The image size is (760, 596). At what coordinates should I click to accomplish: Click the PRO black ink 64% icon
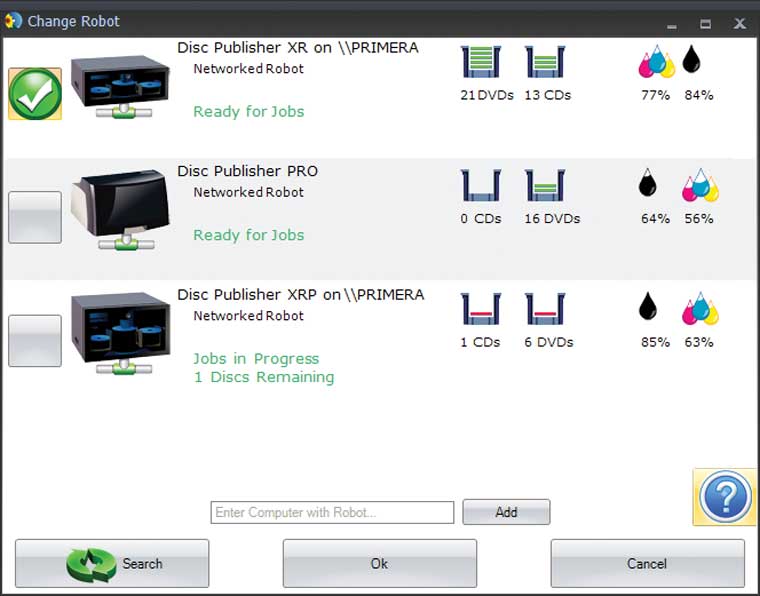point(648,182)
